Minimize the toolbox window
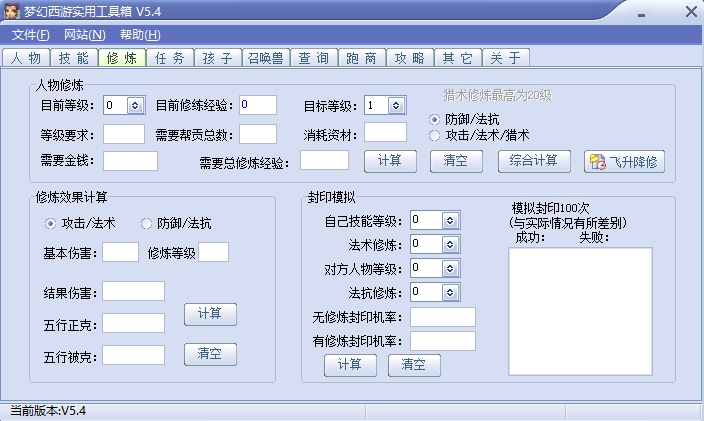The width and height of the screenshot is (704, 421). [x=641, y=15]
